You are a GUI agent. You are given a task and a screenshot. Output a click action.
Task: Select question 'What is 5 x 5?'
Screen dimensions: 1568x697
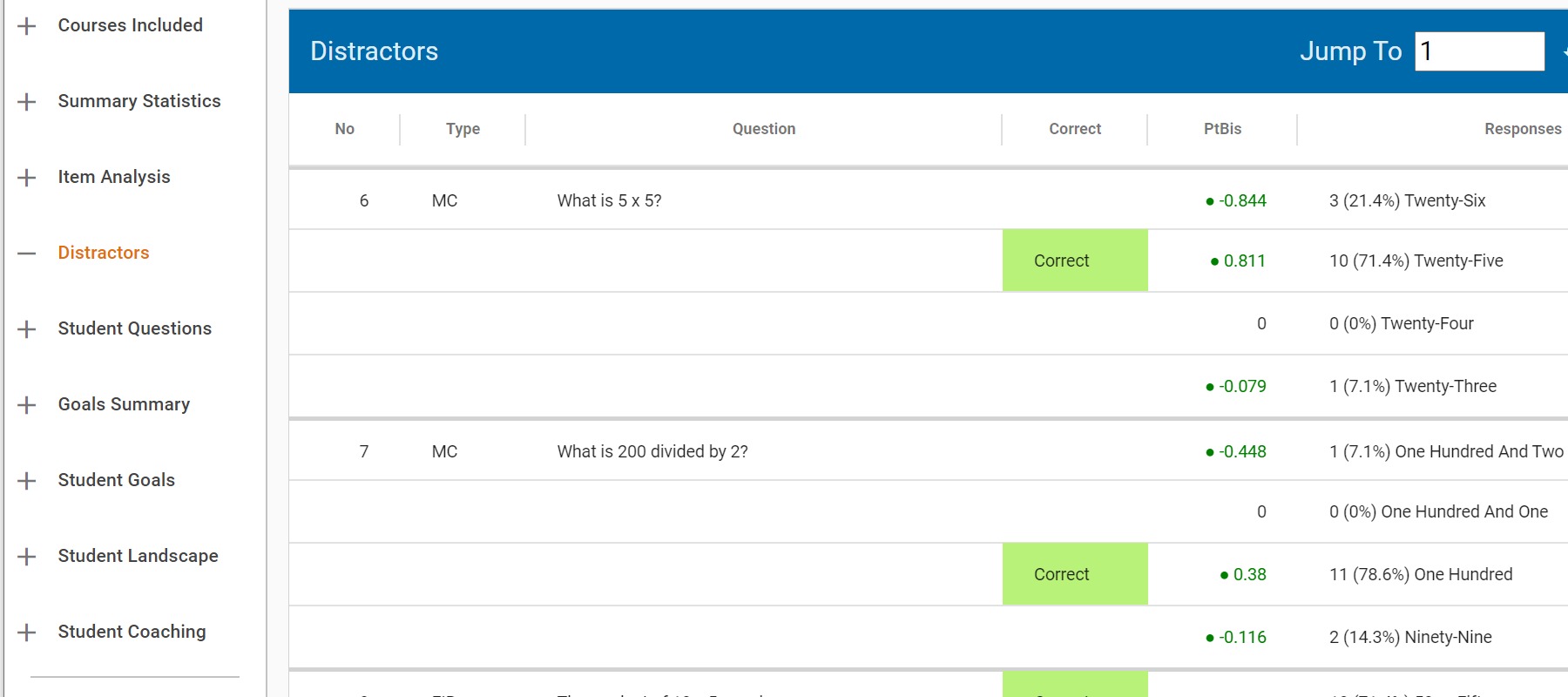click(x=609, y=200)
